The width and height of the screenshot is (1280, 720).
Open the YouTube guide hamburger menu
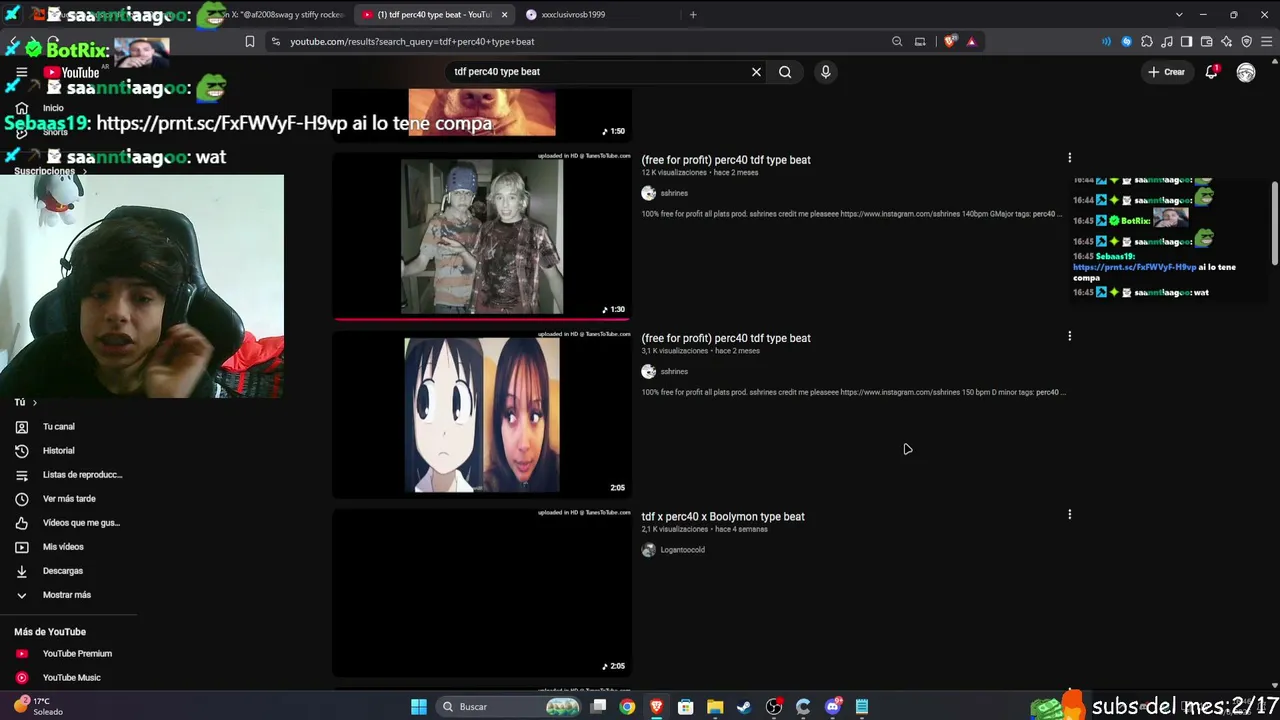[21, 72]
